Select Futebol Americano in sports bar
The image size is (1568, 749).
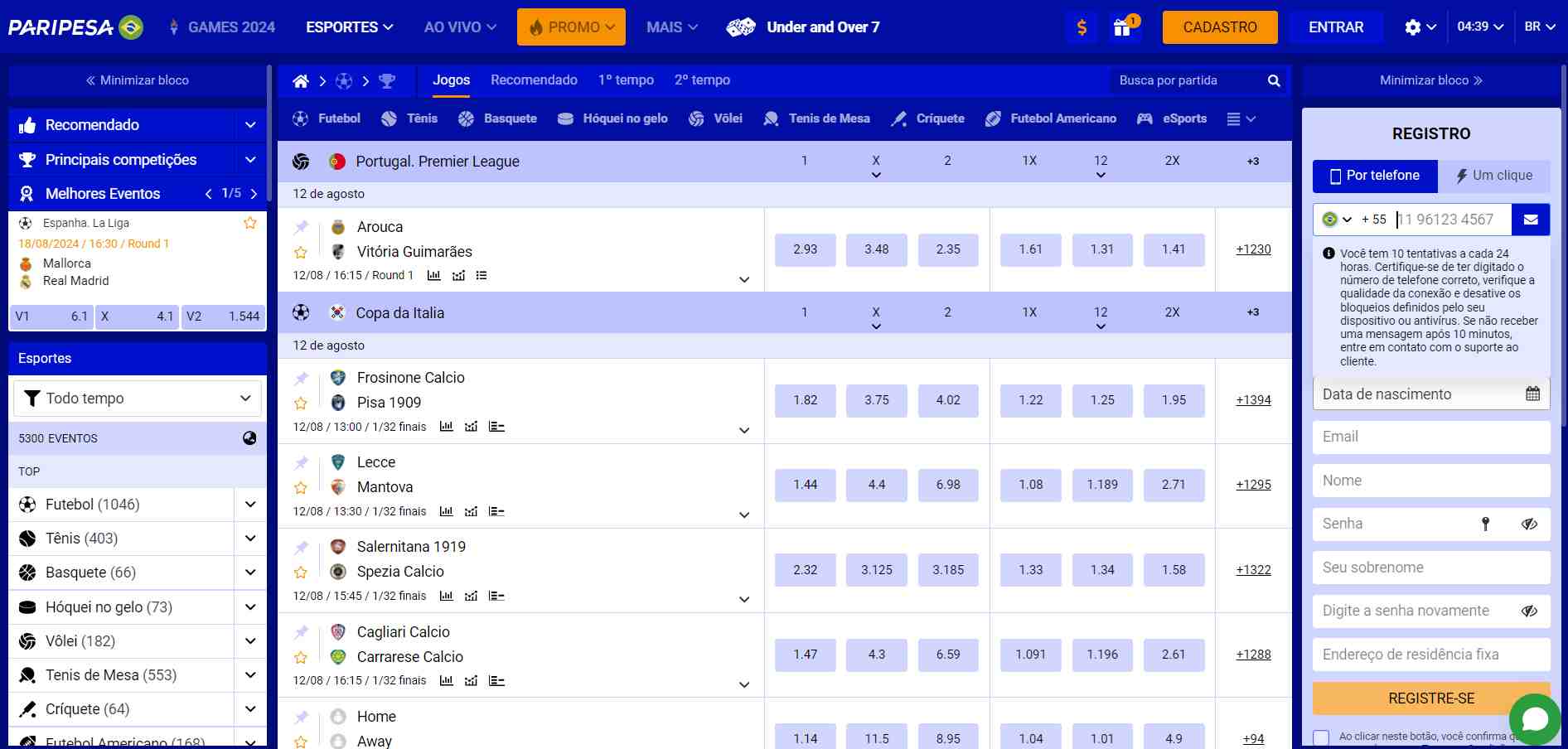(1051, 118)
